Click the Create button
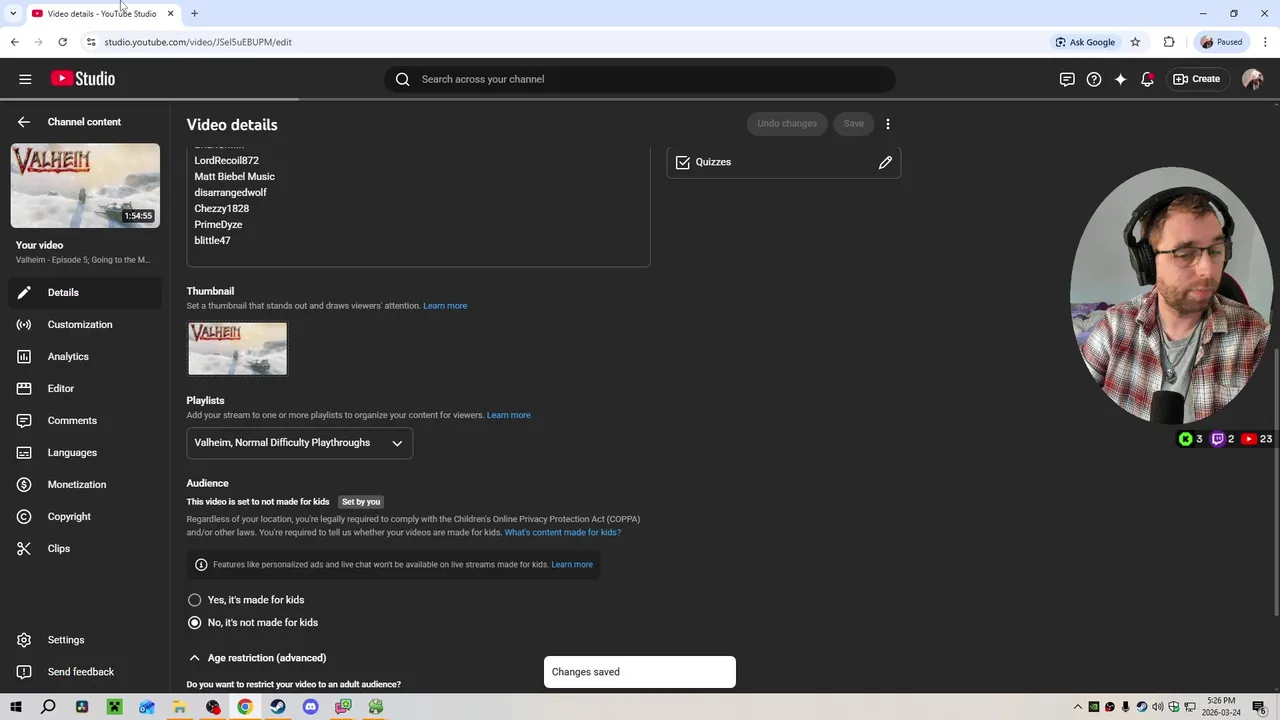The image size is (1280, 720). [1197, 79]
